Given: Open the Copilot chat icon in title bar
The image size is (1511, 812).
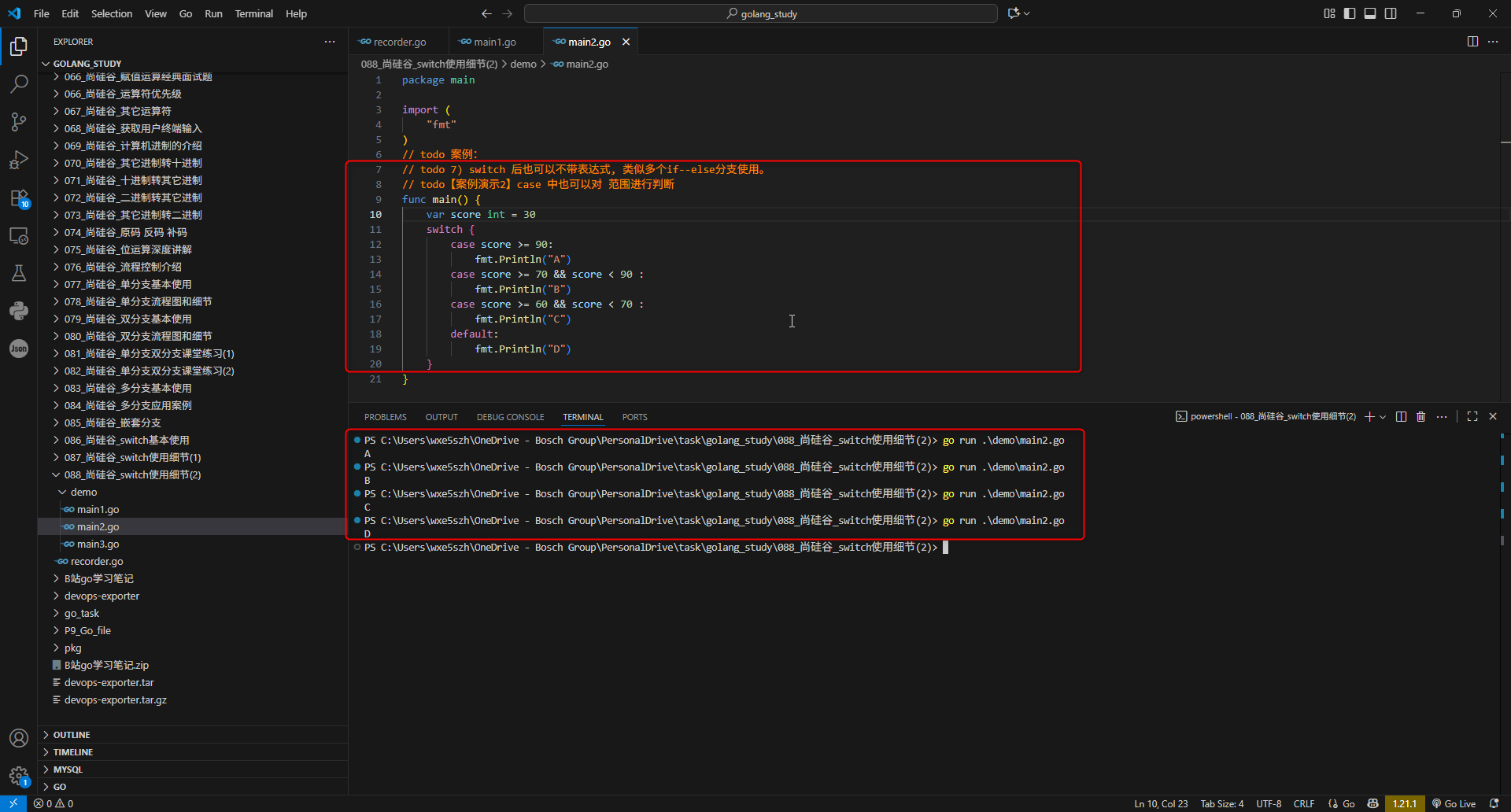Looking at the screenshot, I should pyautogui.click(x=1014, y=13).
